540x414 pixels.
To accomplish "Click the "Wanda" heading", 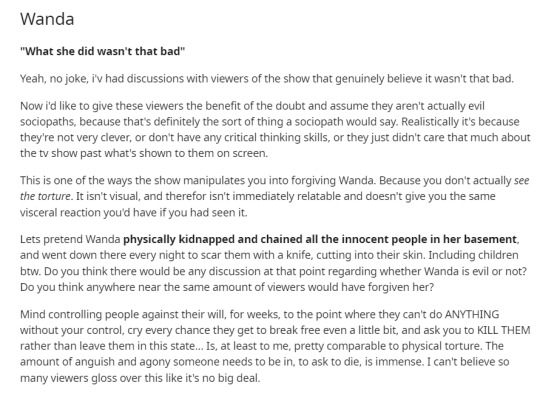I will tap(47, 19).
